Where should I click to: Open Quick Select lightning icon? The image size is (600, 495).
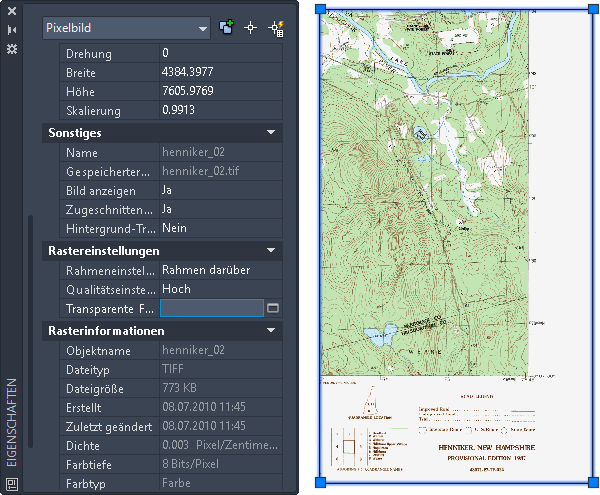pyautogui.click(x=276, y=28)
